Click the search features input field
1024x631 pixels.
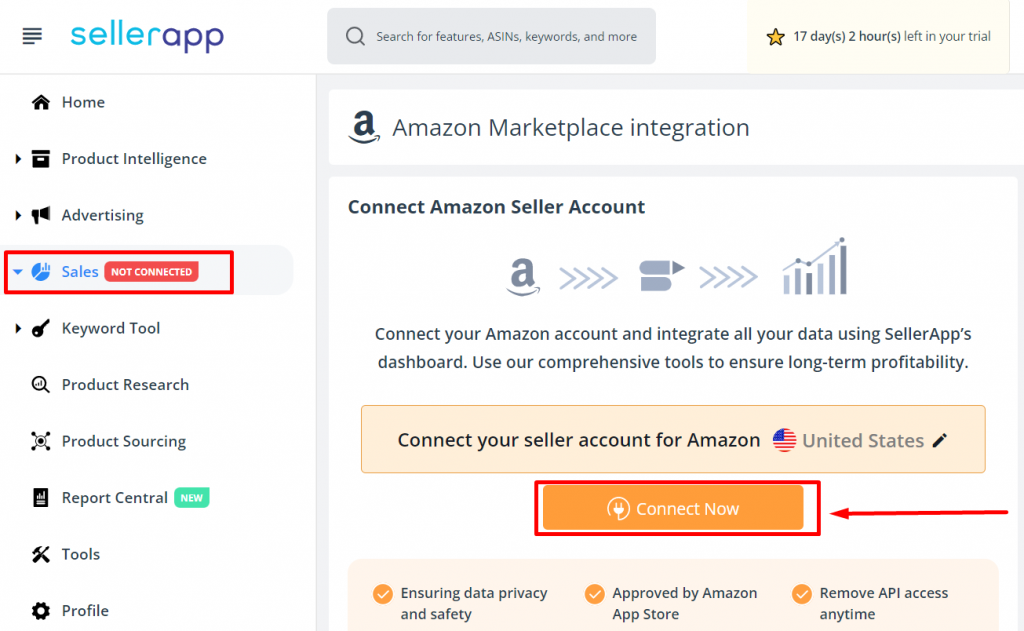[491, 36]
